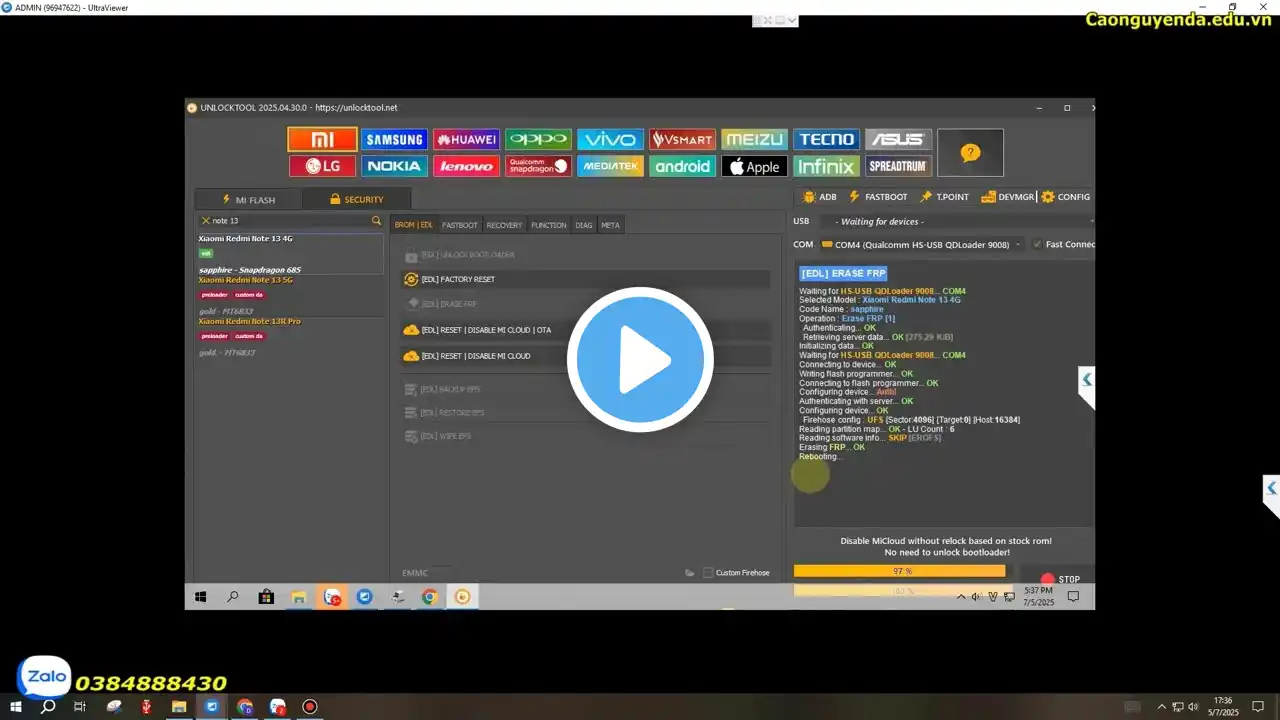Viewport: 1280px width, 720px height.
Task: Select the Samsung brand tile
Action: click(x=394, y=140)
